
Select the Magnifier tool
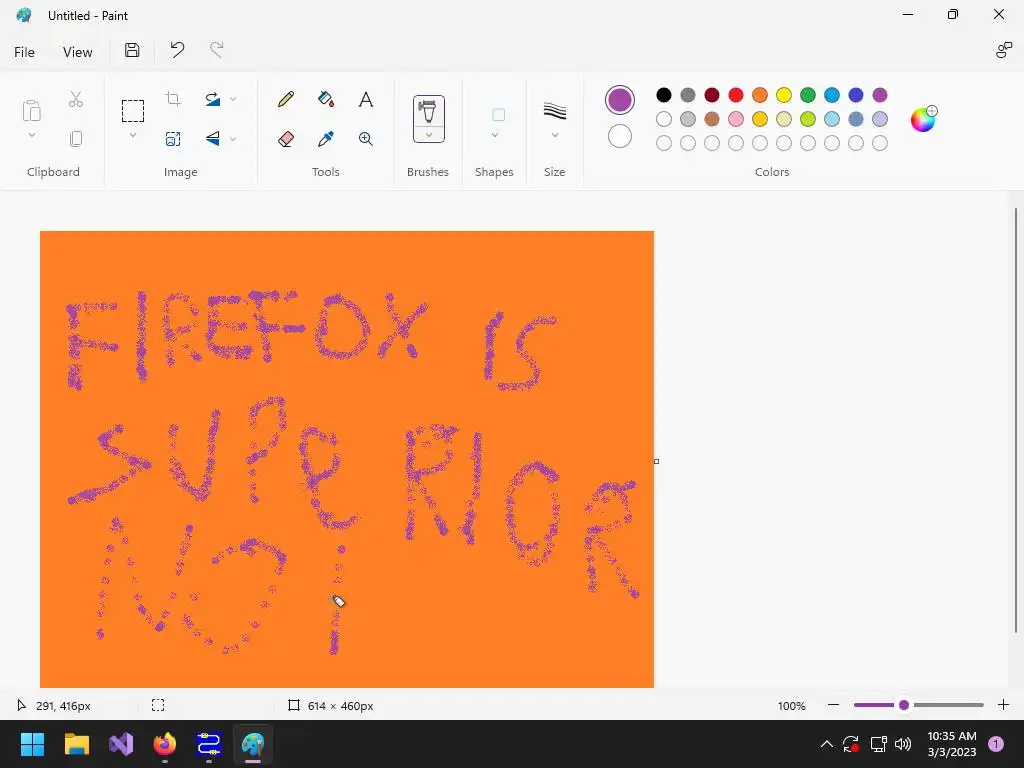point(366,138)
